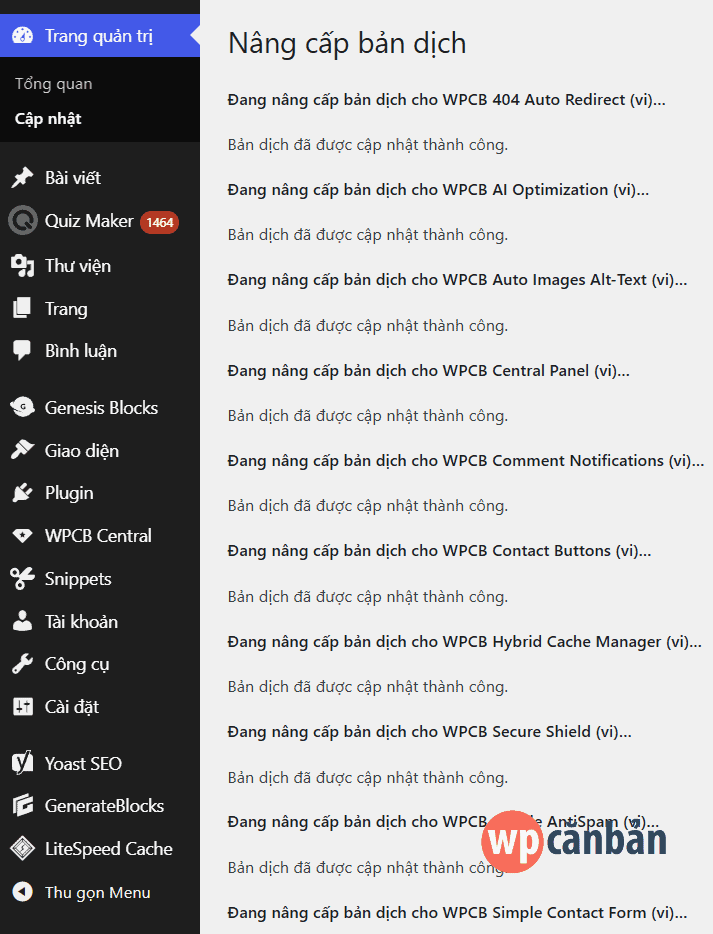Open the Plugin menu label
The width and height of the screenshot is (713, 934).
click(69, 493)
